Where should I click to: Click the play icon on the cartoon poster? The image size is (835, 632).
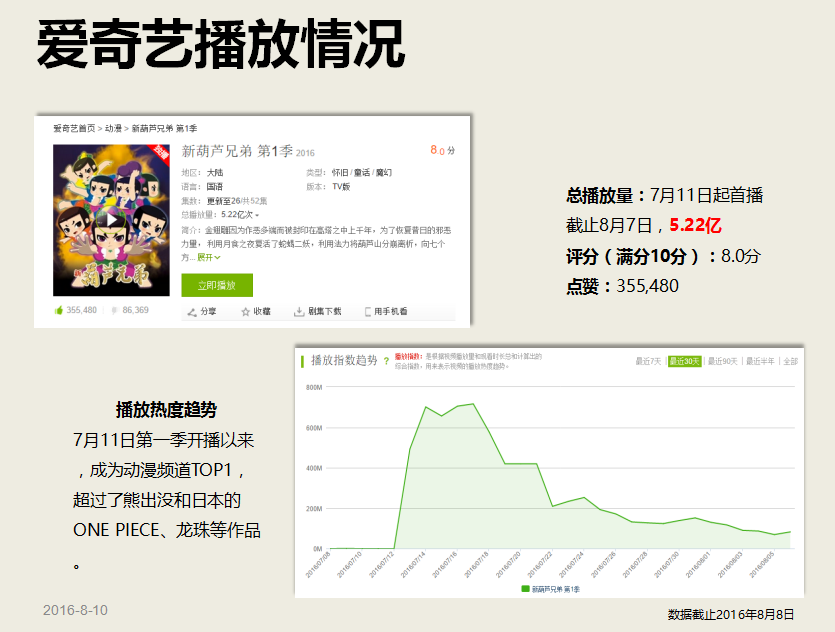pos(111,219)
